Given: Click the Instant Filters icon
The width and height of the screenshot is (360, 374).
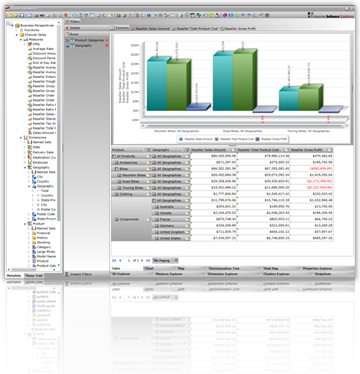Looking at the screenshot, I should pyautogui.click(x=67, y=274).
